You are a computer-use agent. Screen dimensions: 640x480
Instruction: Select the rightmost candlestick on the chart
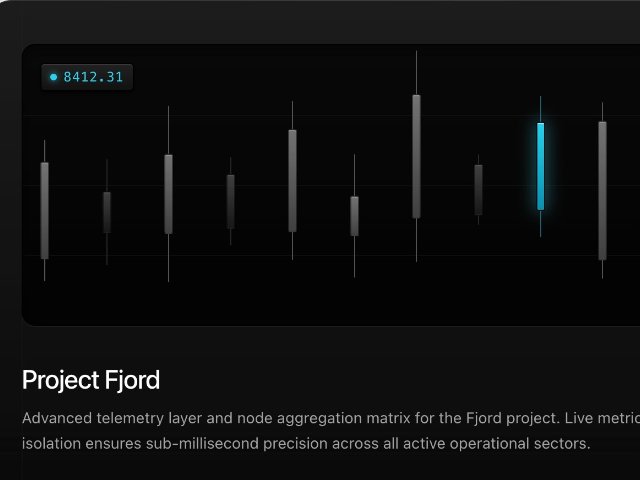[x=602, y=190]
